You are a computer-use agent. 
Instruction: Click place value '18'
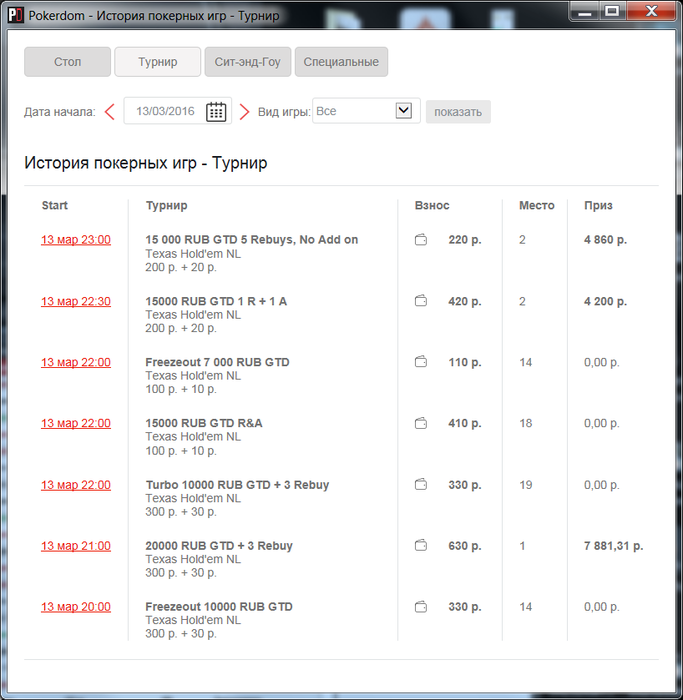pos(525,423)
